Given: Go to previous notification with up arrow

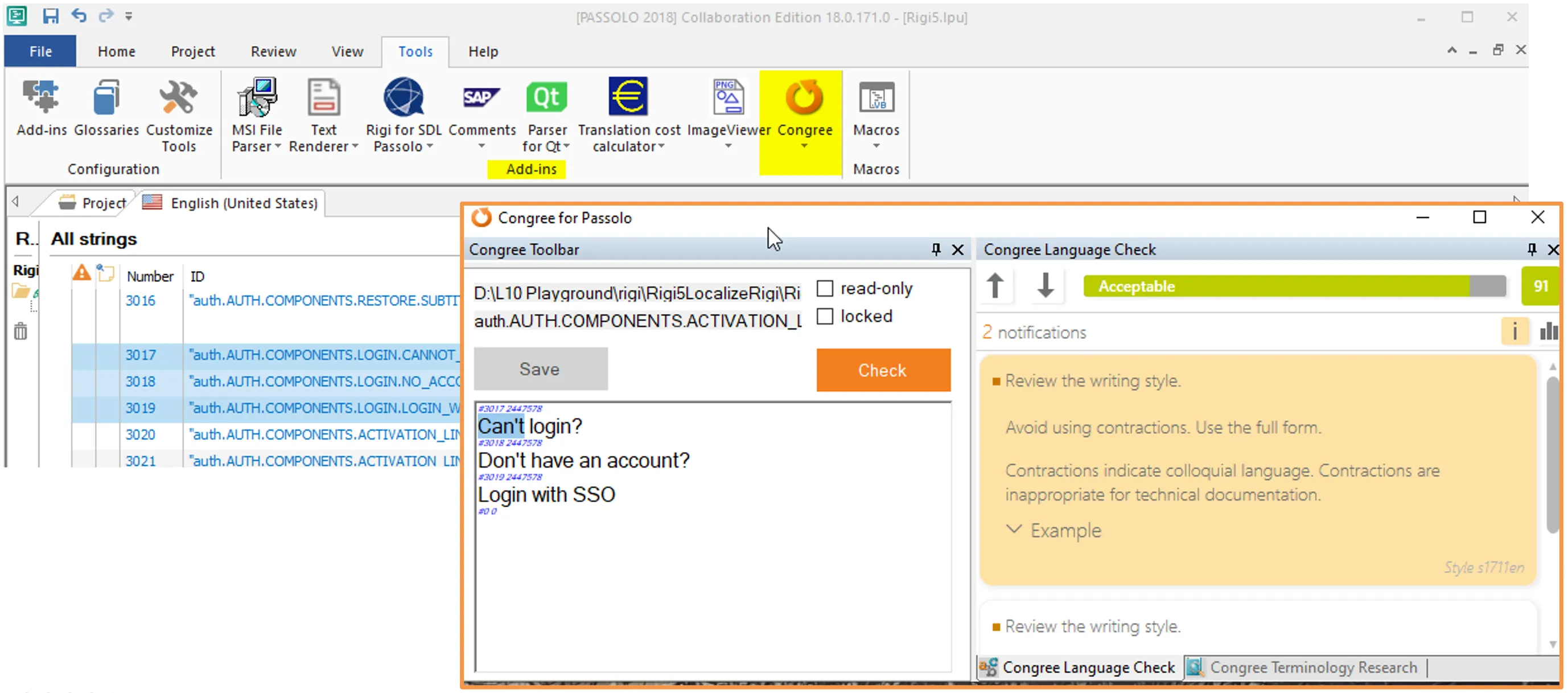Looking at the screenshot, I should point(995,286).
